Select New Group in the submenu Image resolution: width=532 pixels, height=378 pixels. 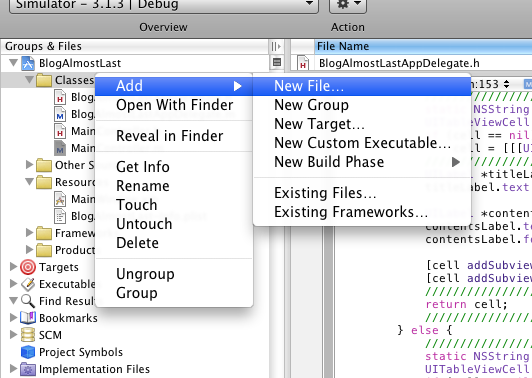click(x=362, y=105)
